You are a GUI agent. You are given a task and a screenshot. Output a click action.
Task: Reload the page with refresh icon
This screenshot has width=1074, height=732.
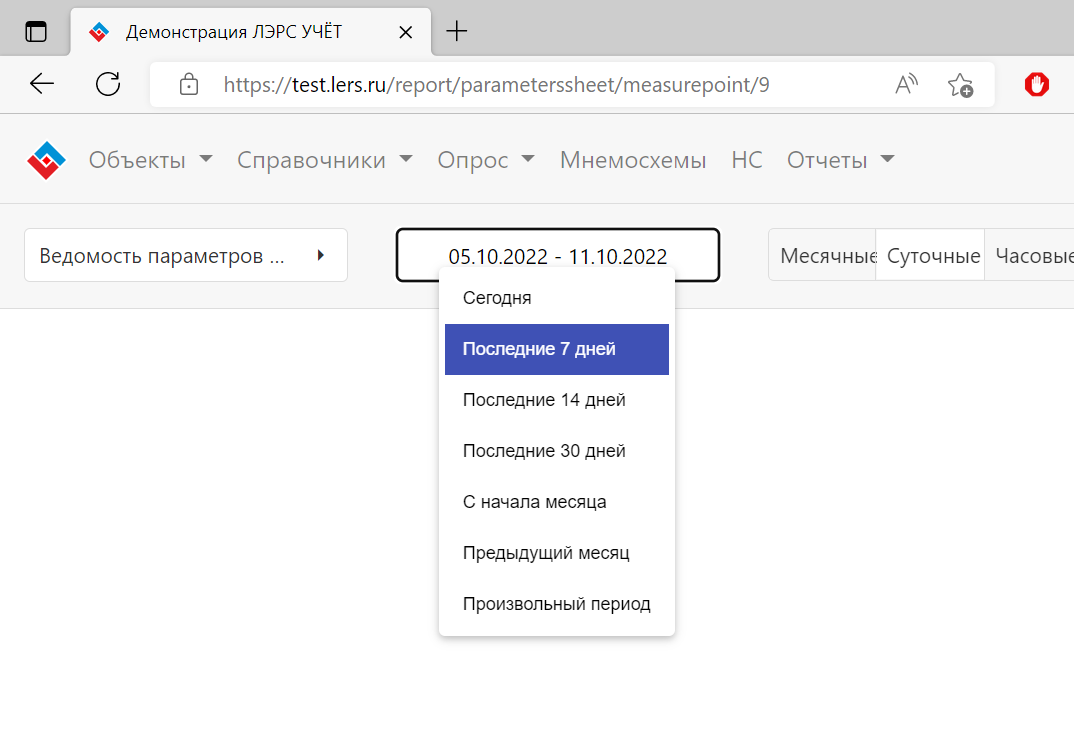107,84
